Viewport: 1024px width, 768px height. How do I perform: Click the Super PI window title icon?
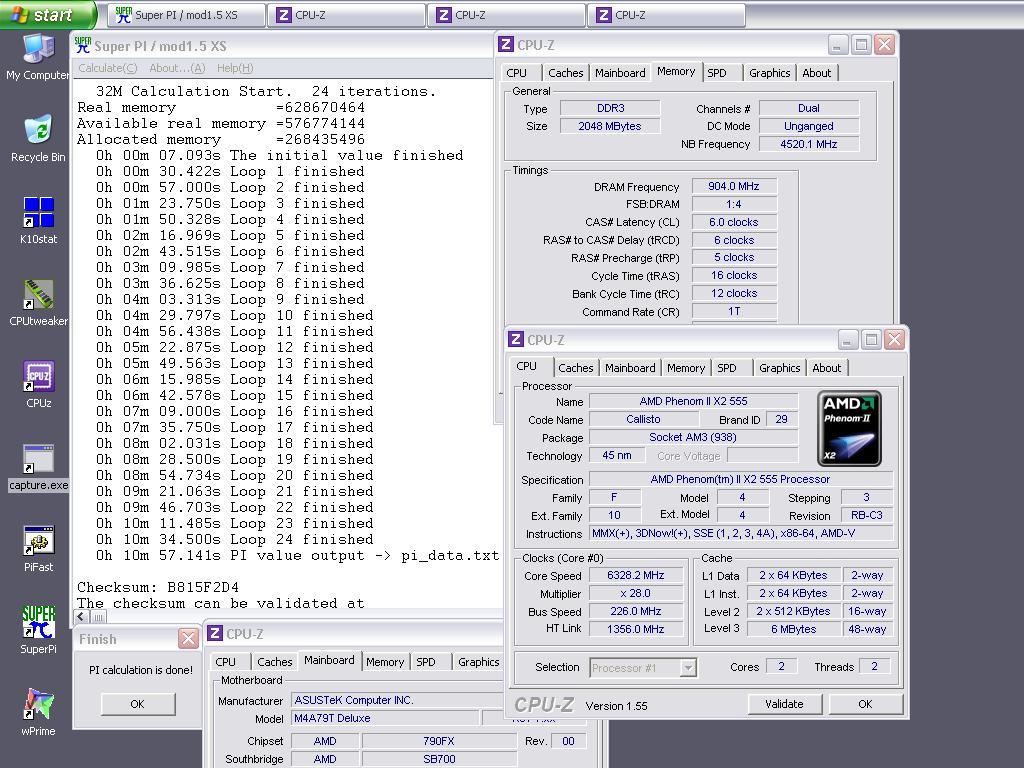tap(82, 45)
